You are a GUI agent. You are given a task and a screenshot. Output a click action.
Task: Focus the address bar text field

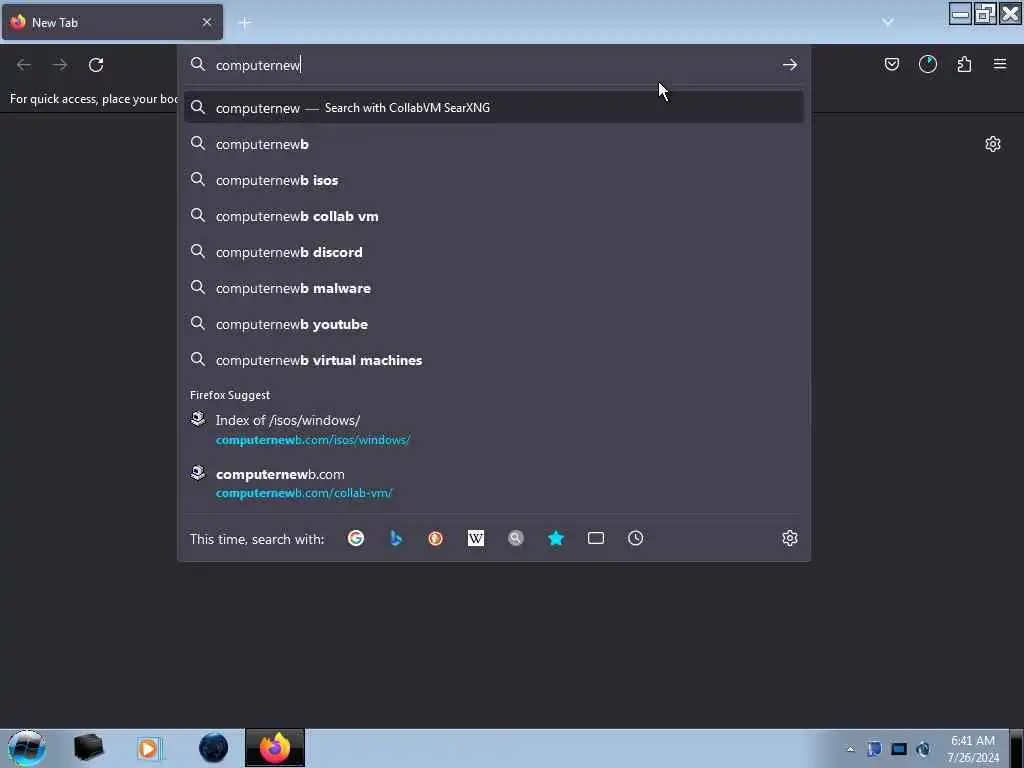[493, 65]
